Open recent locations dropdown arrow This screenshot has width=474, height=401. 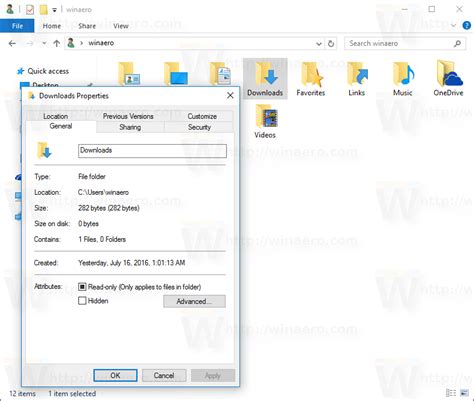click(44, 43)
